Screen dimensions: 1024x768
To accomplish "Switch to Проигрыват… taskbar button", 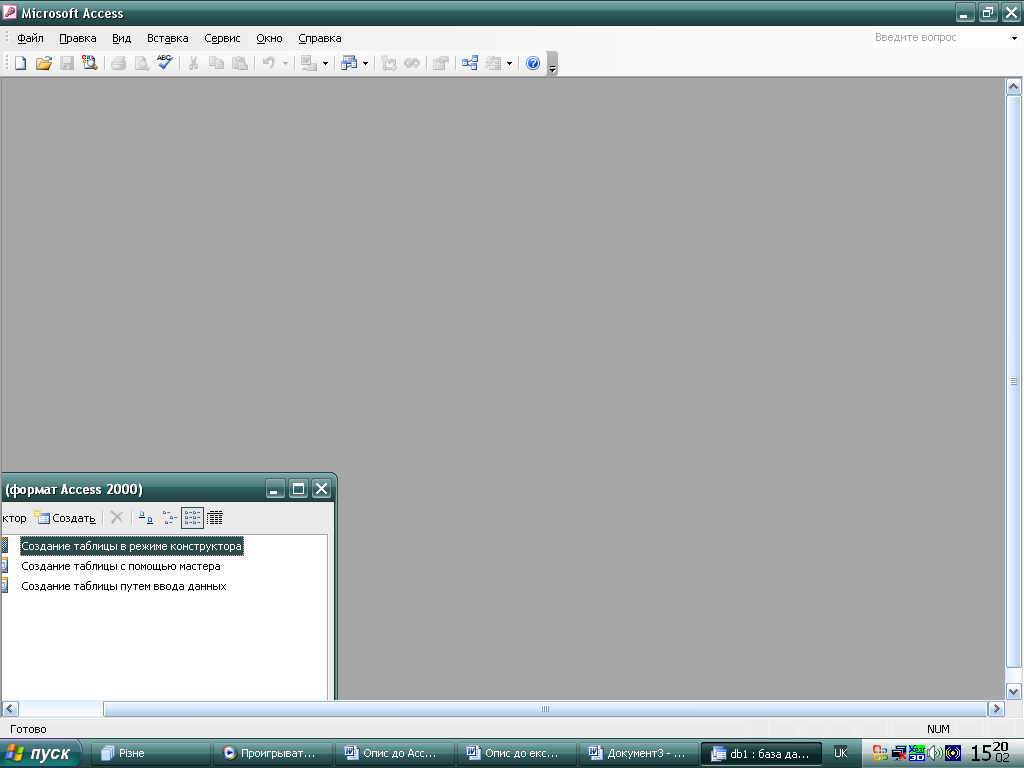I will coord(273,754).
